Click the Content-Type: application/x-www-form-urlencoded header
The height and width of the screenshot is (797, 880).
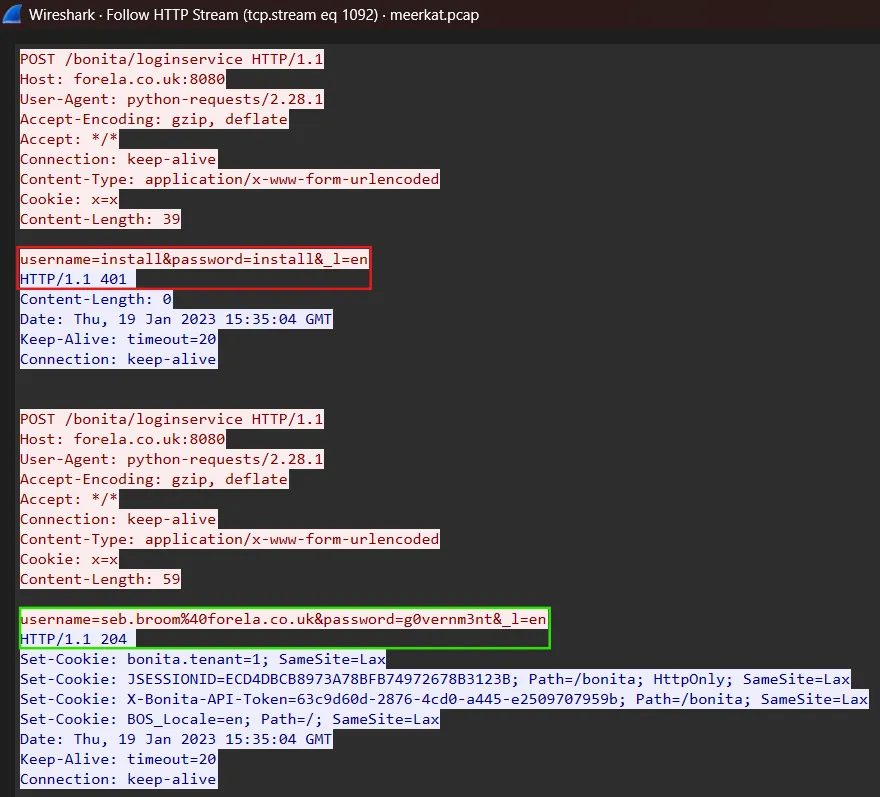pos(229,179)
